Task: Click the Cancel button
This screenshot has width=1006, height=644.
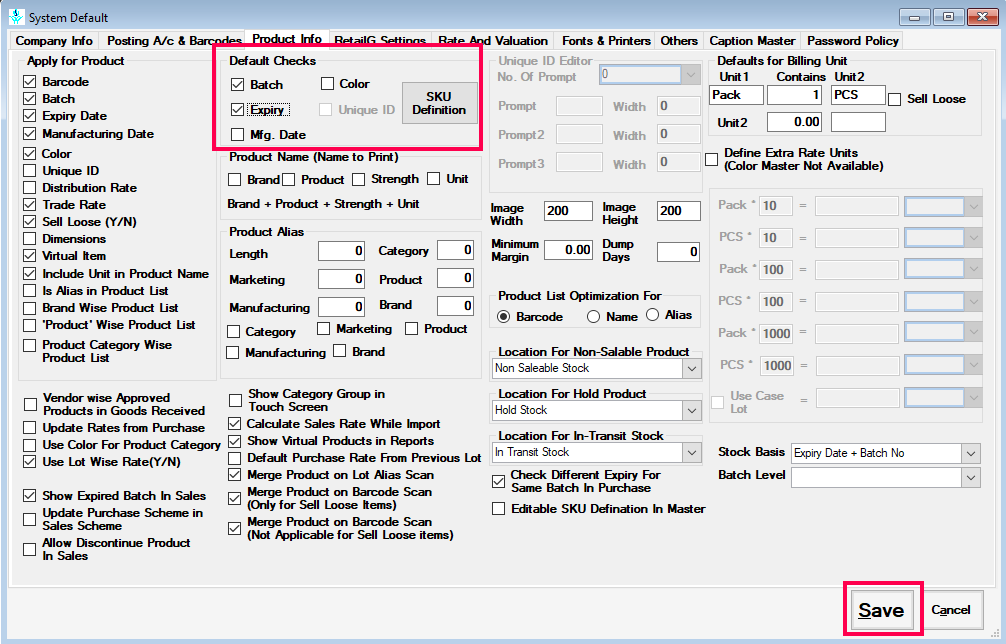Action: click(950, 610)
